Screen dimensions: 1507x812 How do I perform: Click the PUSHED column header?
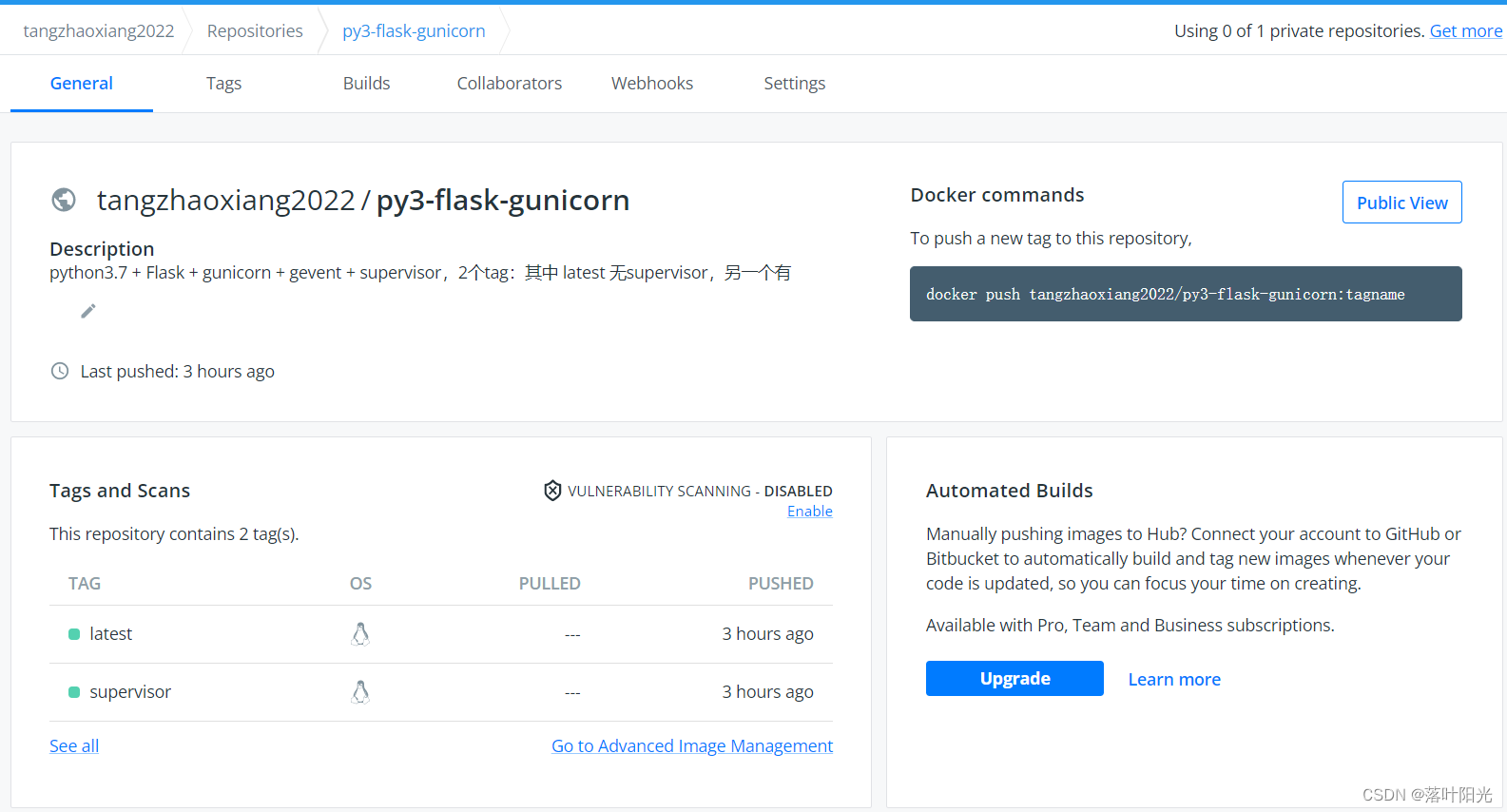781,584
